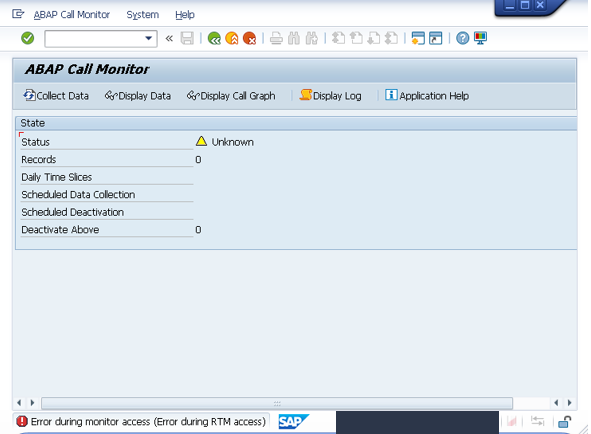Click the 'Error during monitor access' status message
The image size is (591, 434).
click(148, 422)
